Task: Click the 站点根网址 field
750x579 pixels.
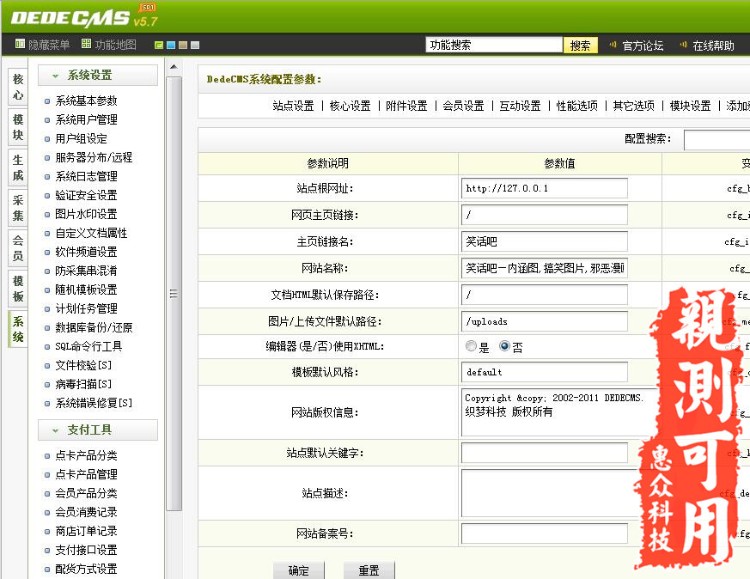Action: click(x=544, y=188)
